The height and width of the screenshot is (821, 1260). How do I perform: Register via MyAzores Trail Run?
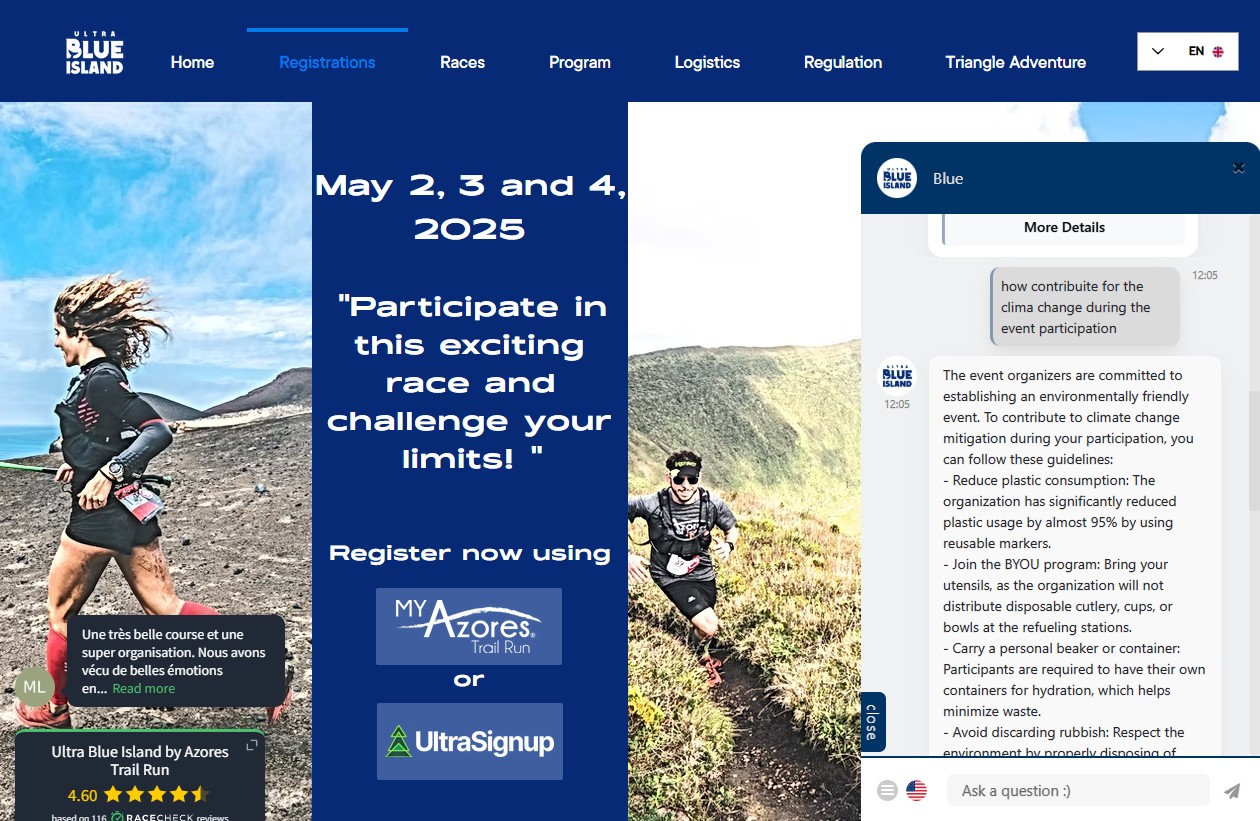tap(469, 626)
